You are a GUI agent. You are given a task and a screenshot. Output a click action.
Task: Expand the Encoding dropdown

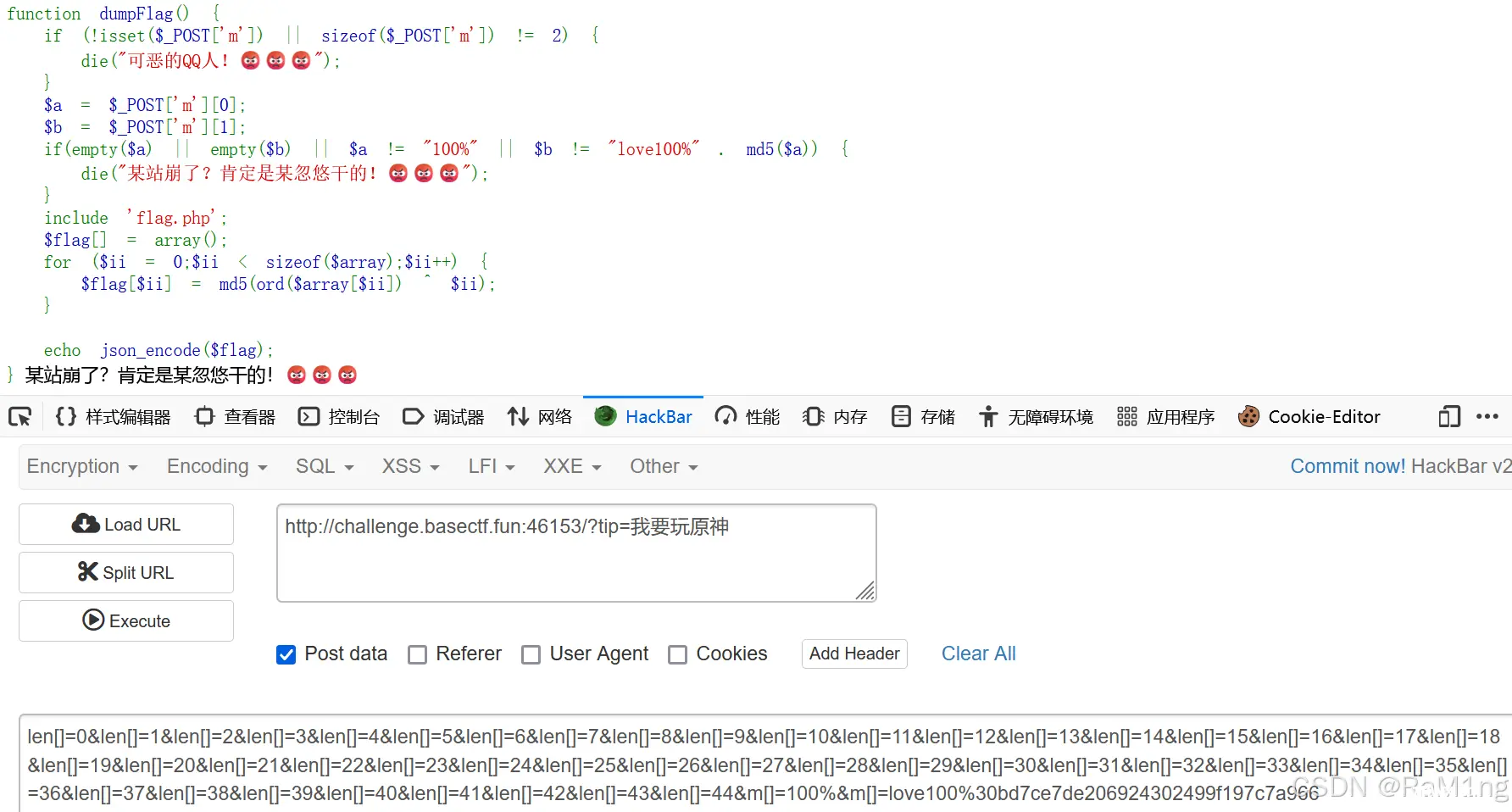pyautogui.click(x=217, y=467)
